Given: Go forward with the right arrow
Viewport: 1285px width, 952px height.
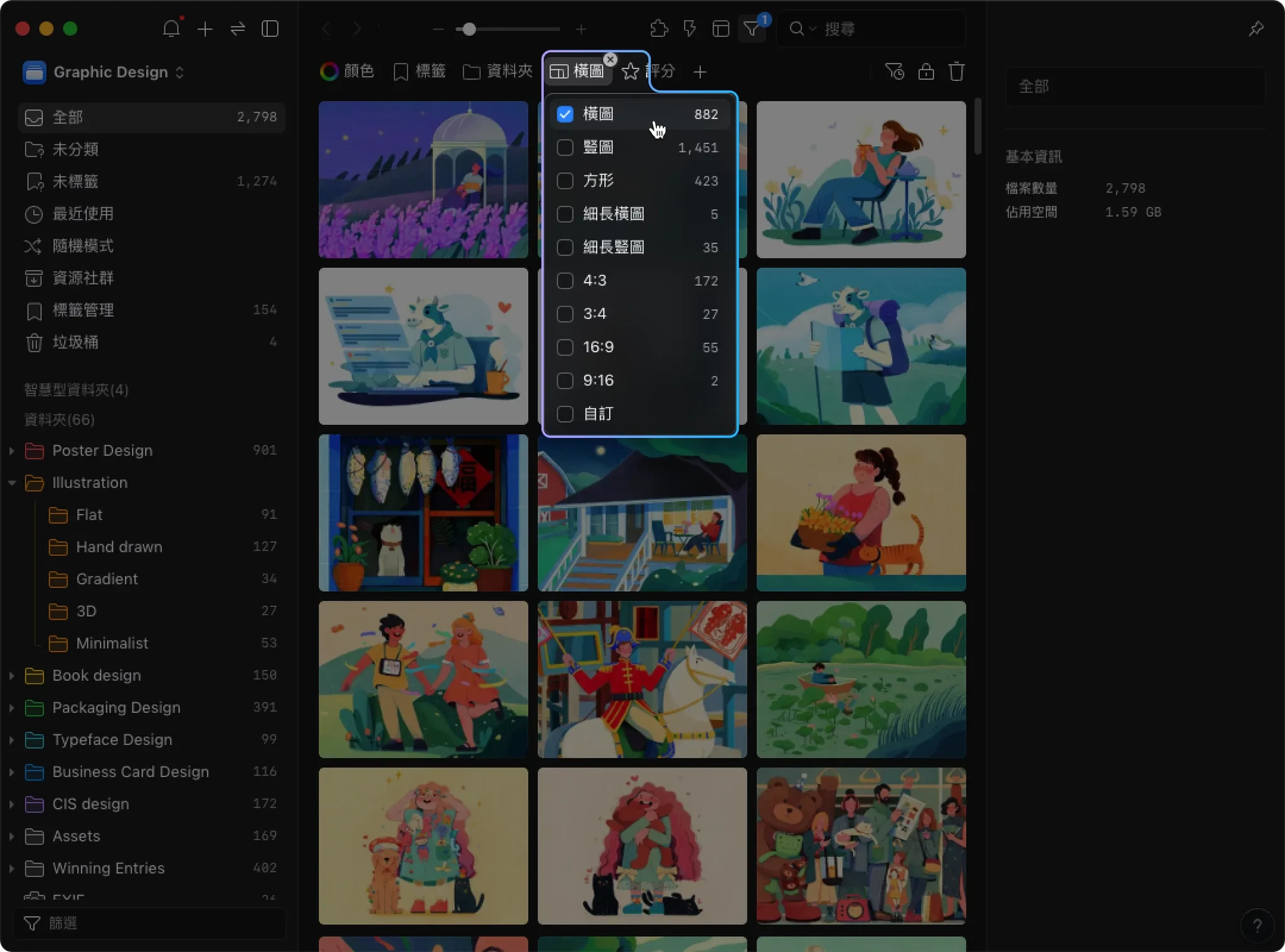Looking at the screenshot, I should coord(357,29).
